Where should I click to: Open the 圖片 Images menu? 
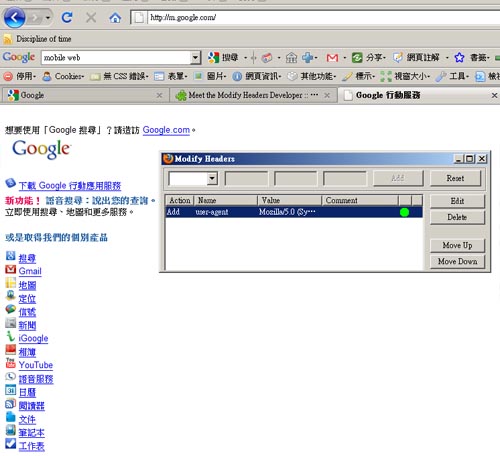(210, 76)
